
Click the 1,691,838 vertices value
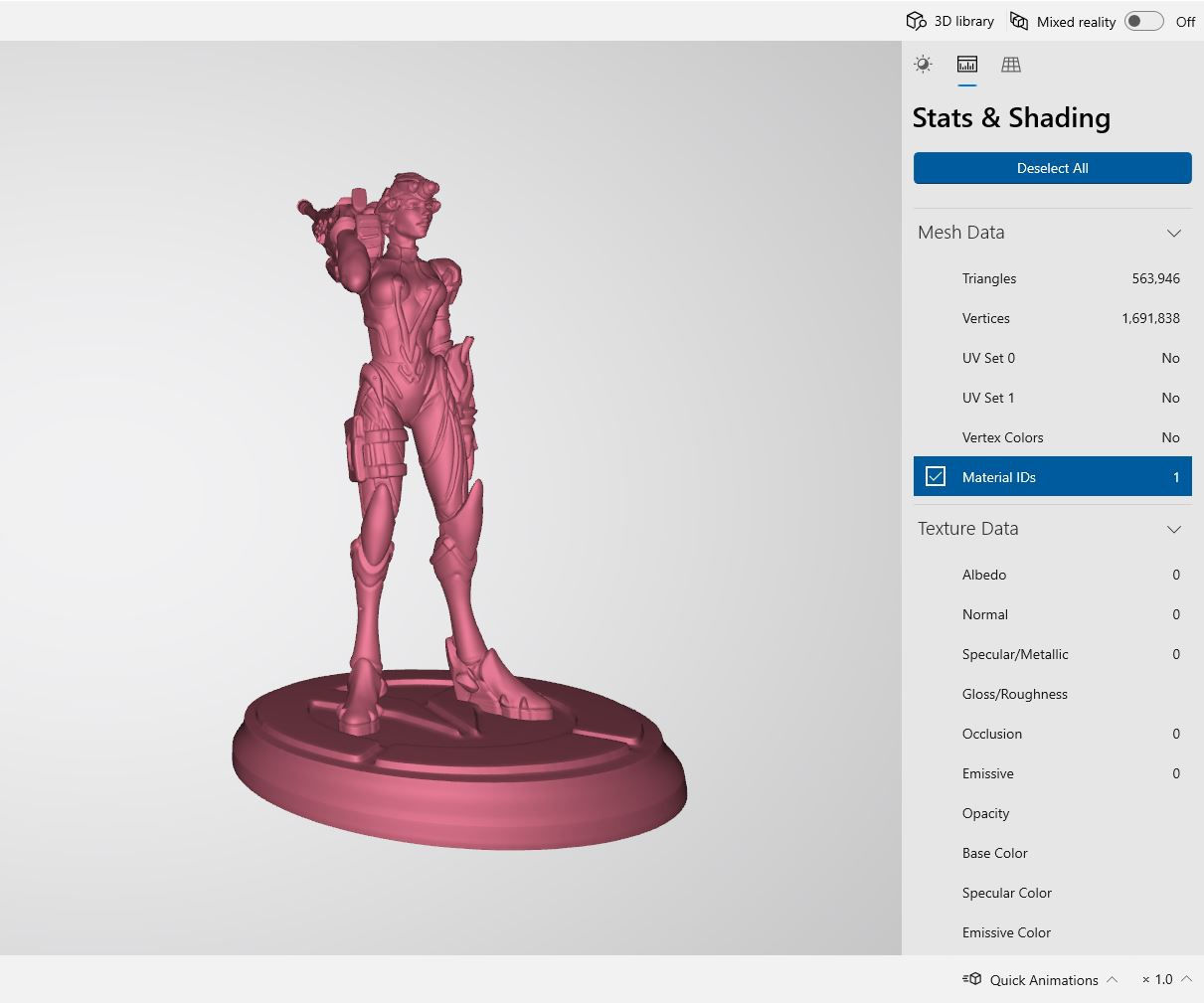tap(1150, 318)
